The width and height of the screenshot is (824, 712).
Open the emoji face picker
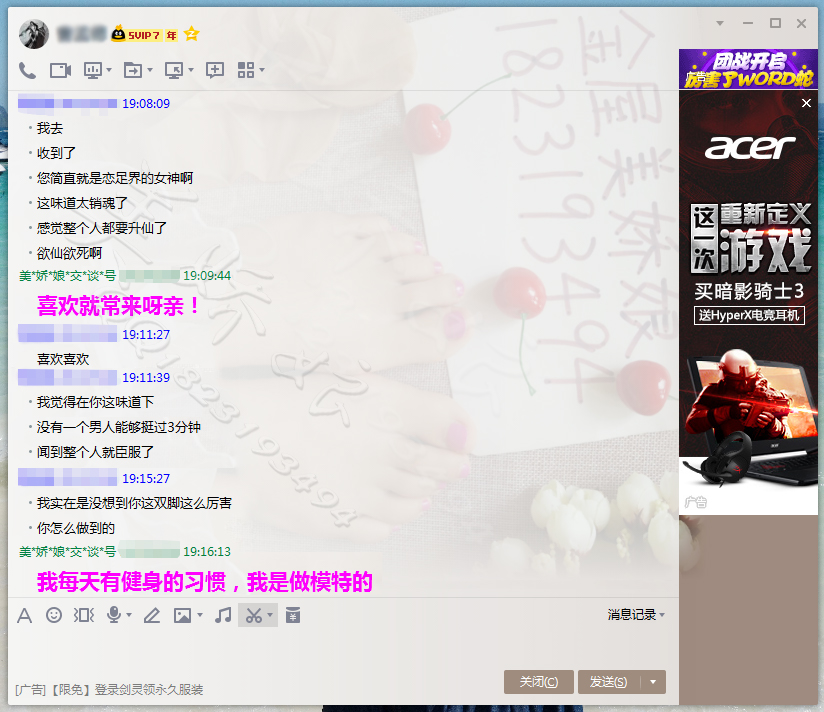coord(54,615)
